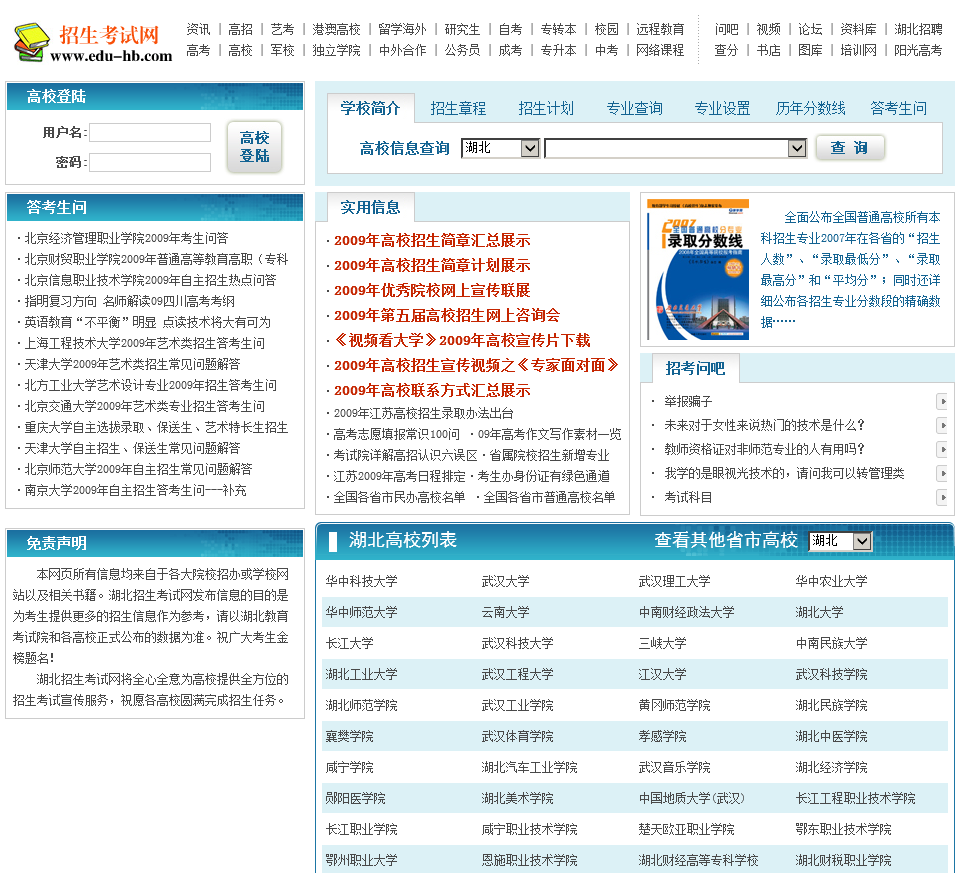Click arrow icon next to 考试科目
This screenshot has height=873, width=960.
(x=943, y=497)
